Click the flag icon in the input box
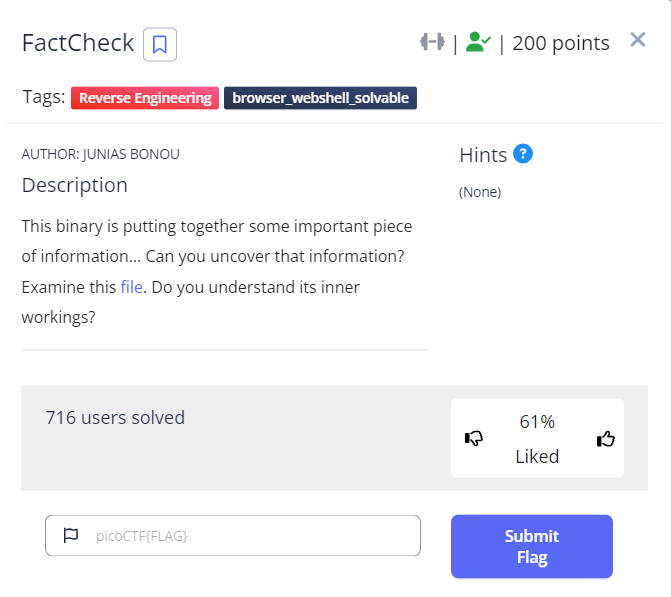Viewport: 671px width, 597px height. tap(71, 535)
